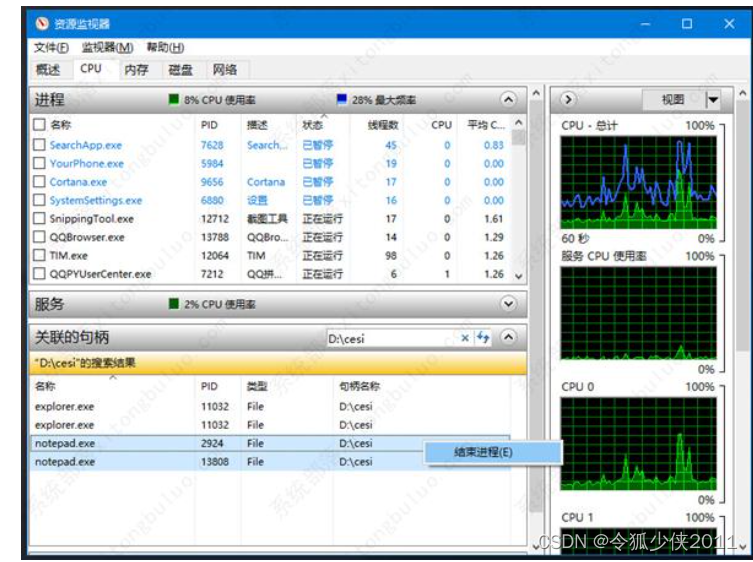Sort handles by the 句柄名称 column header
Image resolution: width=753 pixels, height=562 pixels.
tap(359, 386)
